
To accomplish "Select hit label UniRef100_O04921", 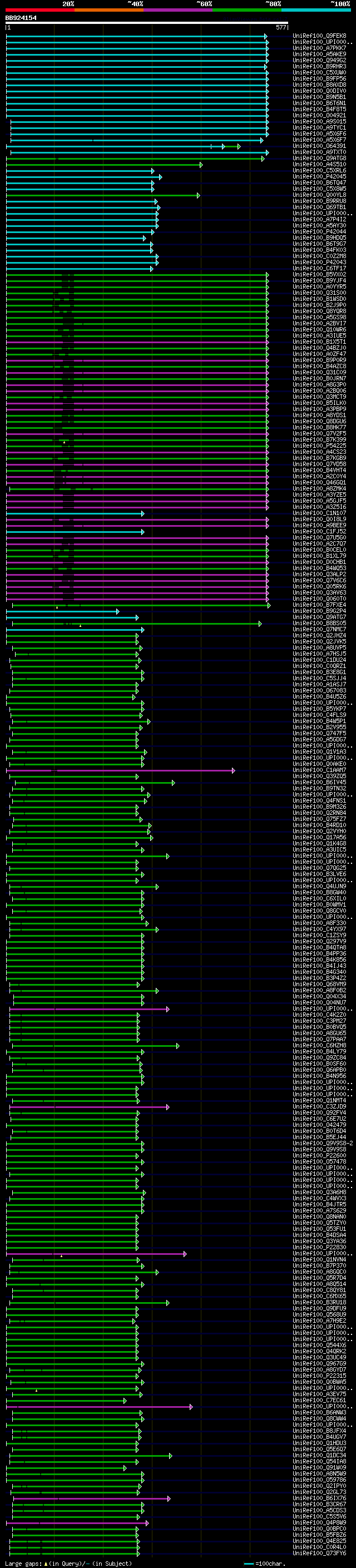I will 319,115.
